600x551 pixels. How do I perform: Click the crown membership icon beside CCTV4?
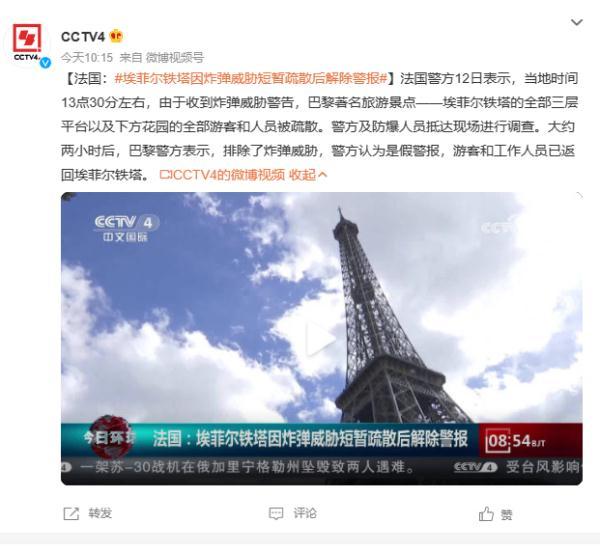click(116, 36)
